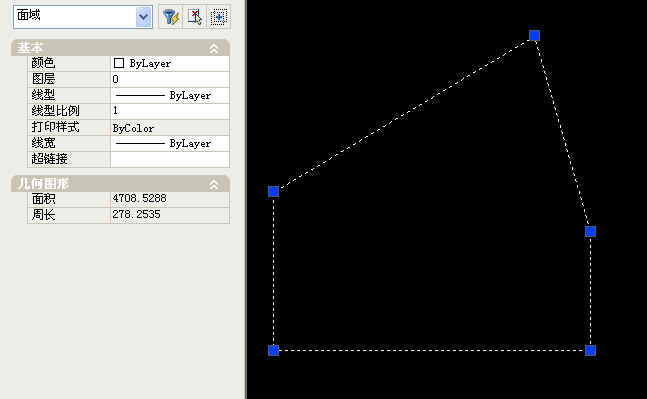Click the middle-right vertex grip of region

(590, 231)
